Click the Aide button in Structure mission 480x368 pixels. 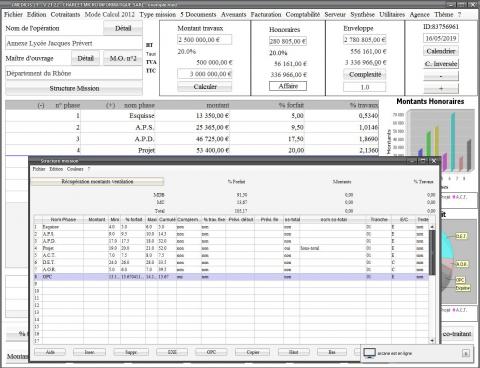(x=50, y=352)
